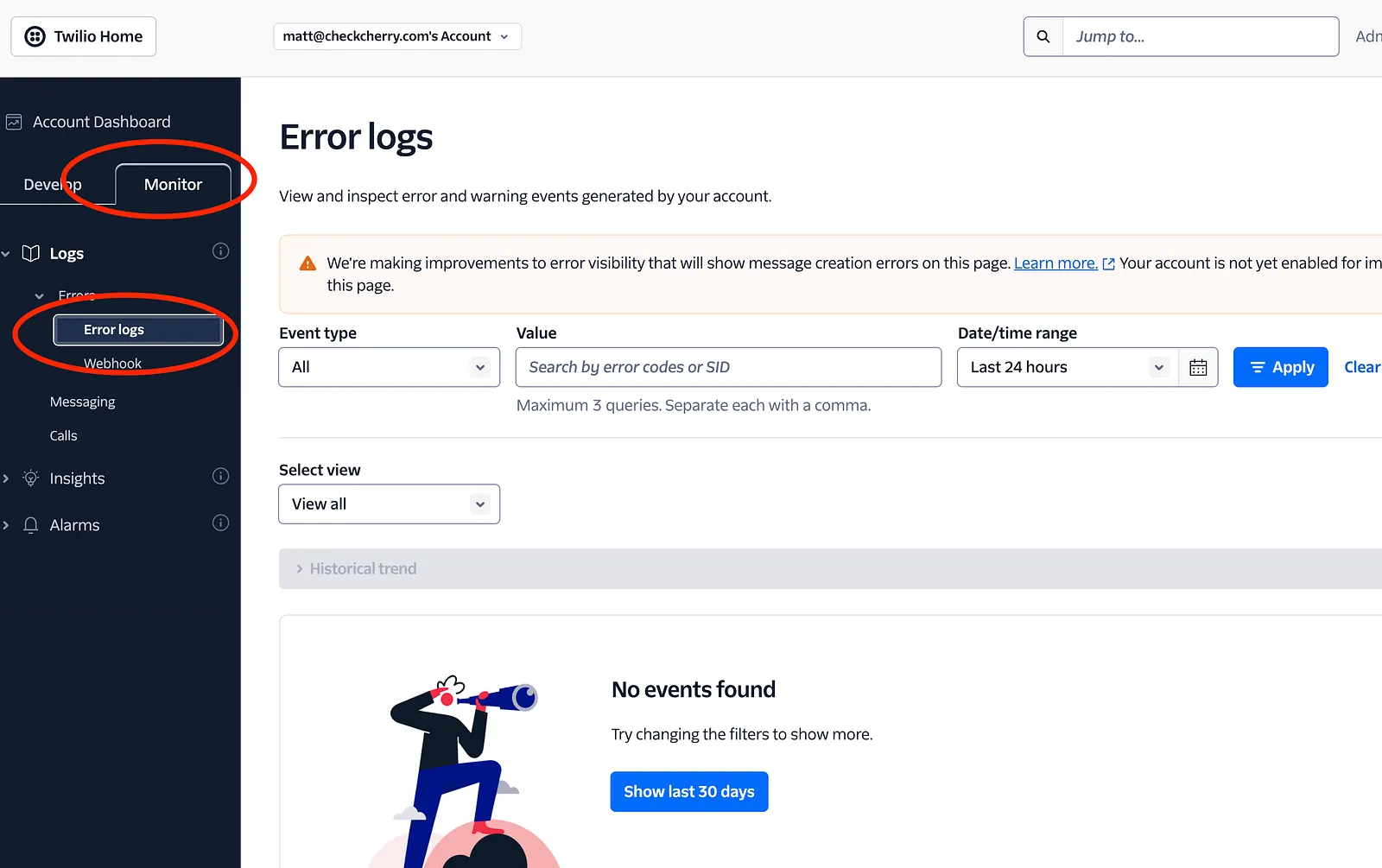Image resolution: width=1382 pixels, height=868 pixels.
Task: Click the Logs info icon
Action: pos(221,251)
